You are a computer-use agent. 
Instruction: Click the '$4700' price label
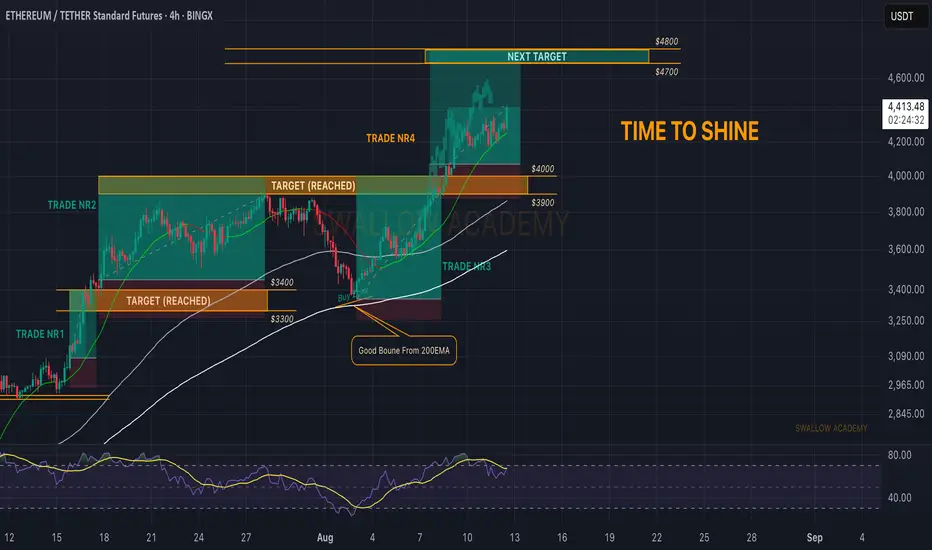tap(666, 72)
